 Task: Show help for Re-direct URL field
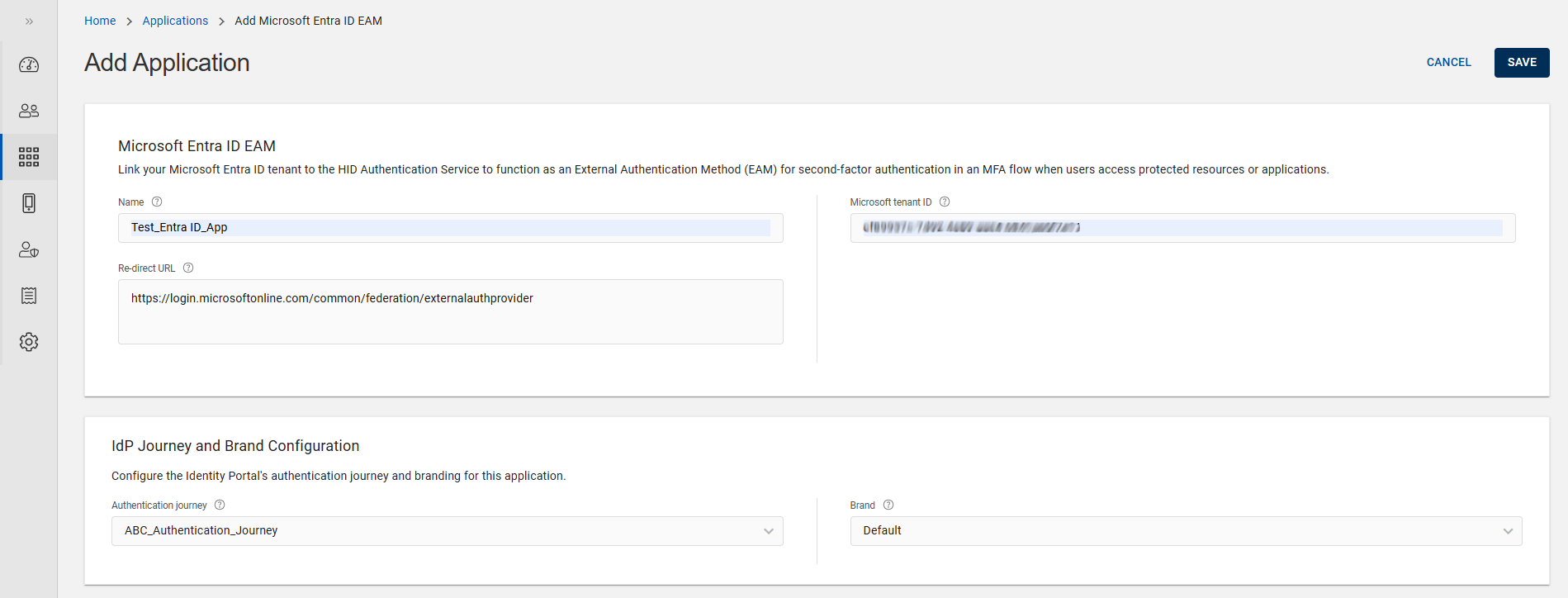pyautogui.click(x=188, y=268)
